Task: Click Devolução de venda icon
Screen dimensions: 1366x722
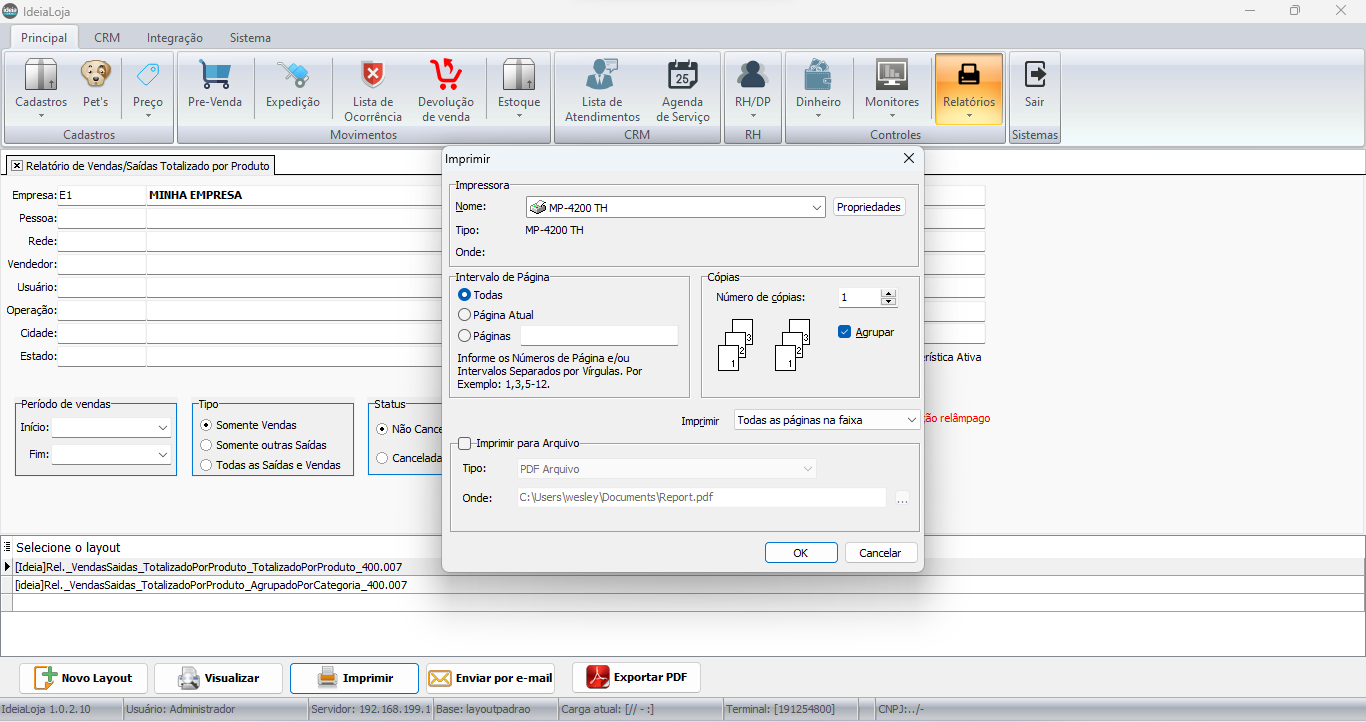Action: click(x=445, y=76)
